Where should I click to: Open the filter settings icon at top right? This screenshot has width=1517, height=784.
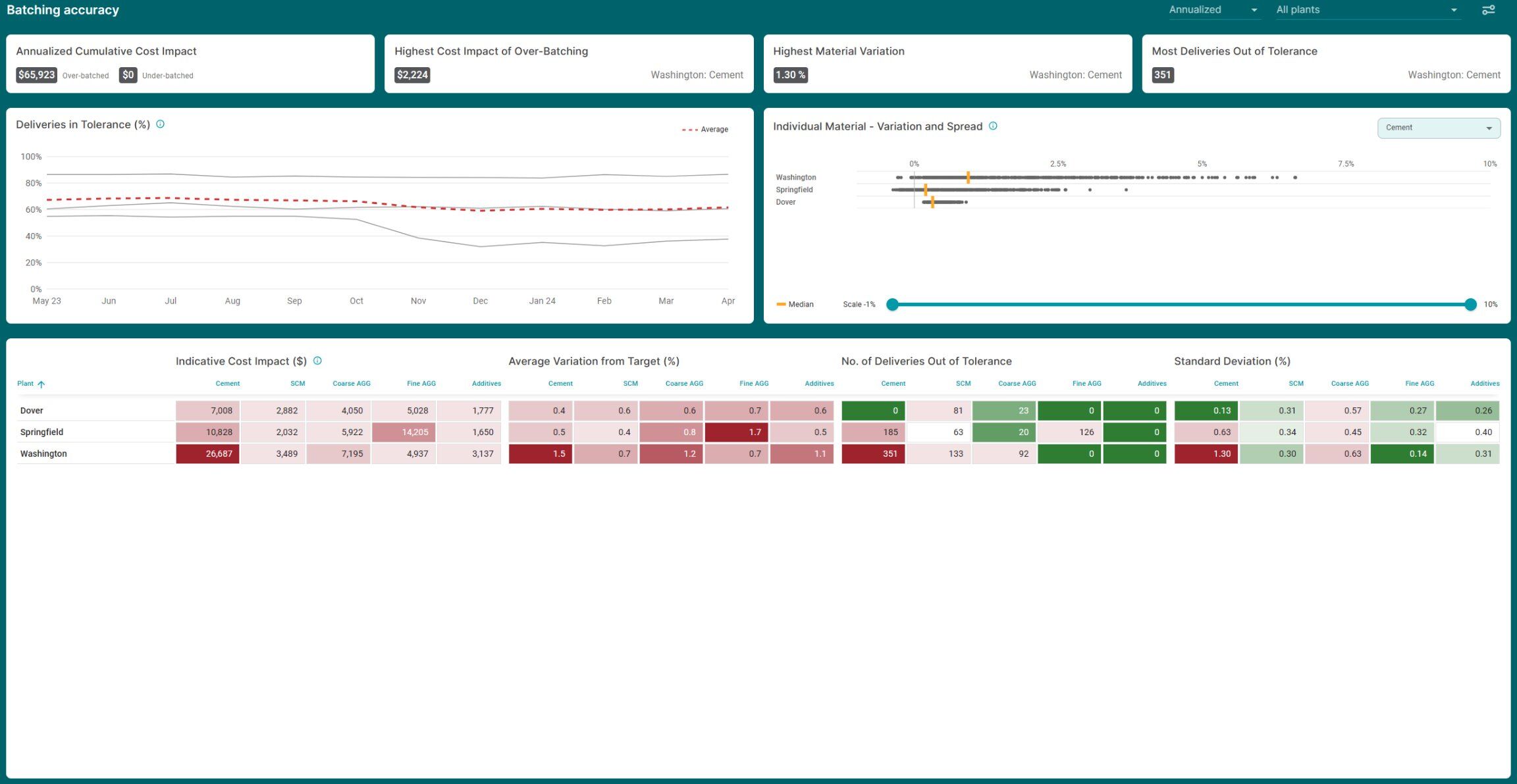coord(1488,10)
